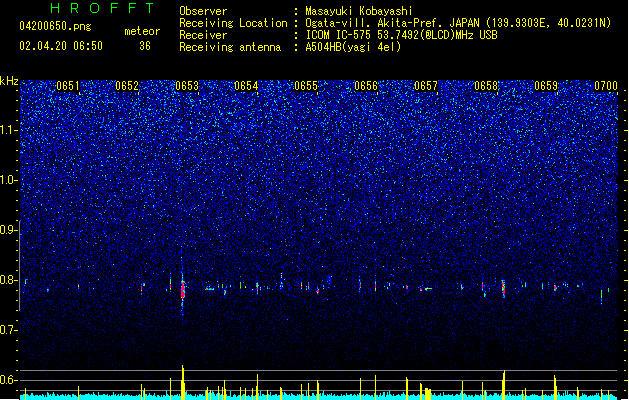Image resolution: width=629 pixels, height=400 pixels.
Task: Click the A504HB(yagi 4el) antenna text
Action: tap(353, 47)
